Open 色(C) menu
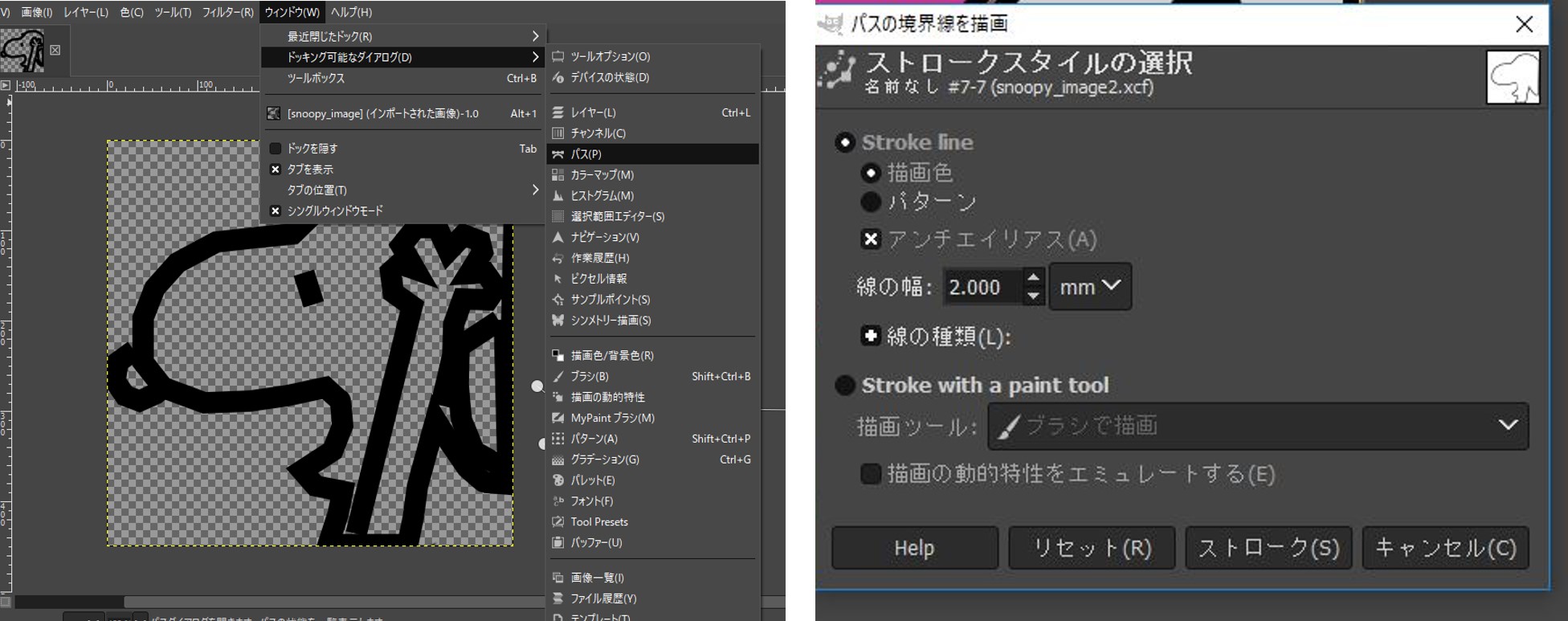This screenshot has height=621, width=1568. pos(132,12)
